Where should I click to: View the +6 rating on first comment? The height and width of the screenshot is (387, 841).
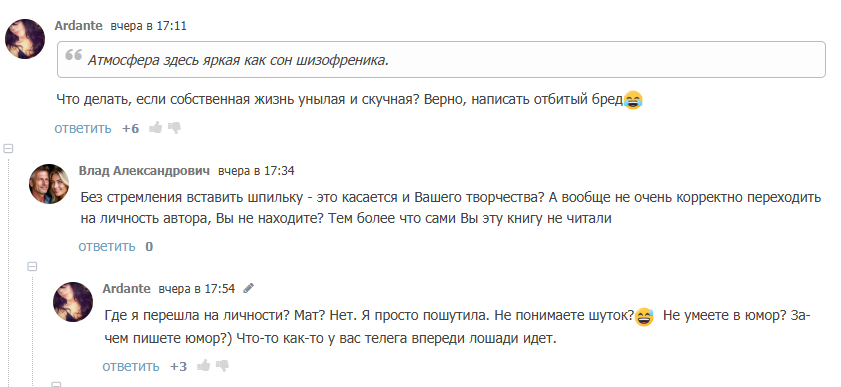[x=130, y=129]
